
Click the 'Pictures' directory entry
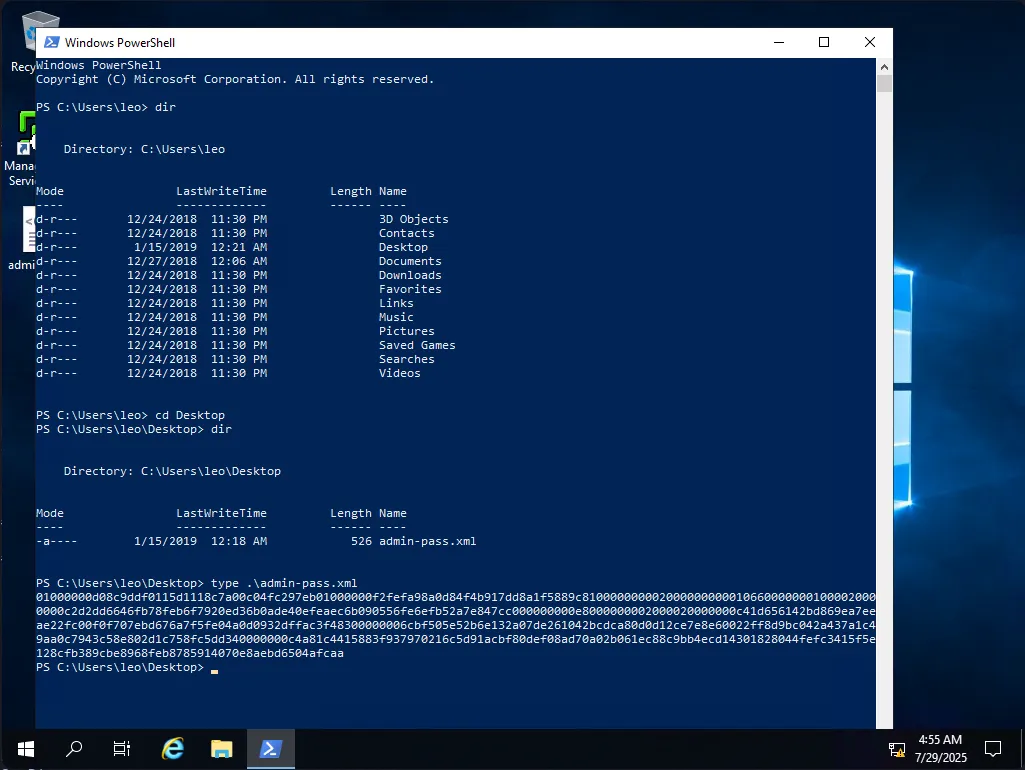click(407, 331)
